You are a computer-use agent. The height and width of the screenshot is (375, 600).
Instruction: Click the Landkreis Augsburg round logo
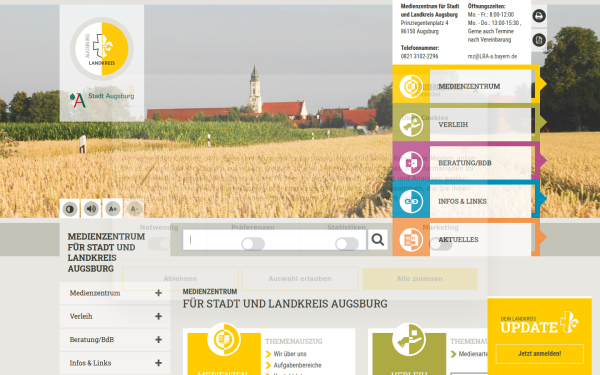pyautogui.click(x=102, y=49)
